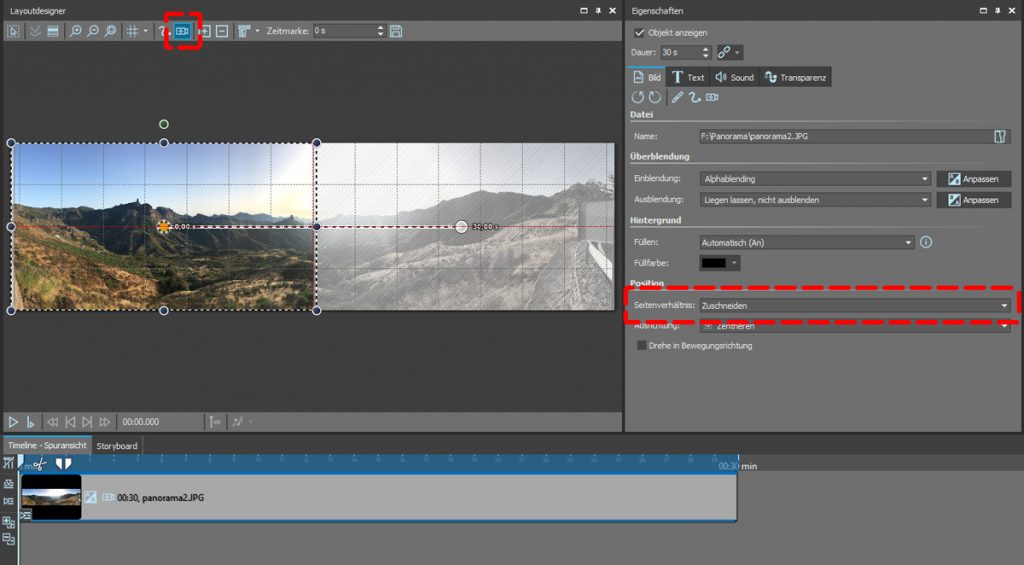Expand the Einblendung Alphablending dropdown

(815, 179)
